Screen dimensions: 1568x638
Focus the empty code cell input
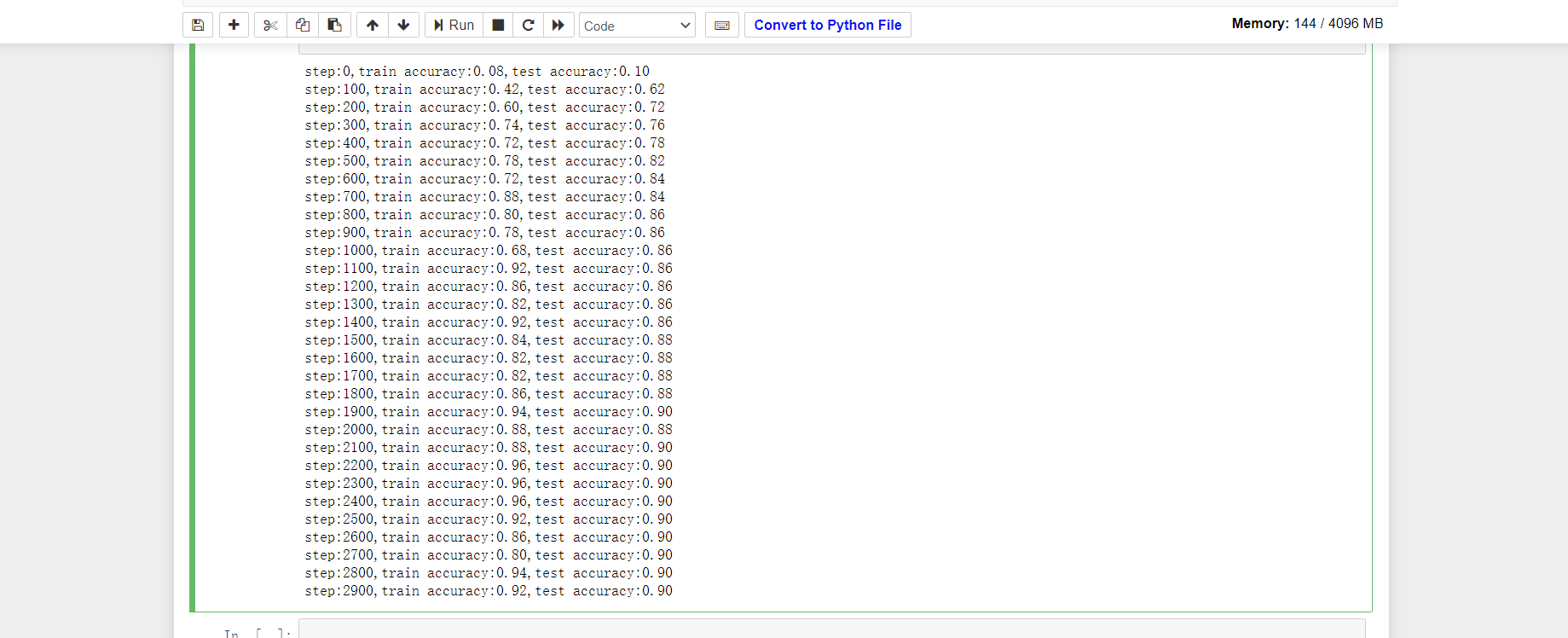click(x=831, y=630)
